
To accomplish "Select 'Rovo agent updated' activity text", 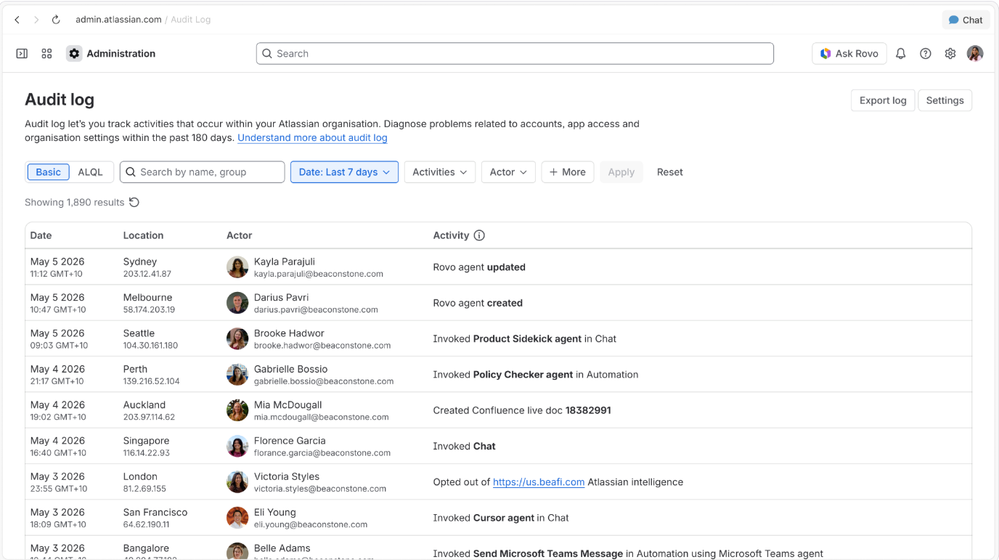I will (x=479, y=267).
